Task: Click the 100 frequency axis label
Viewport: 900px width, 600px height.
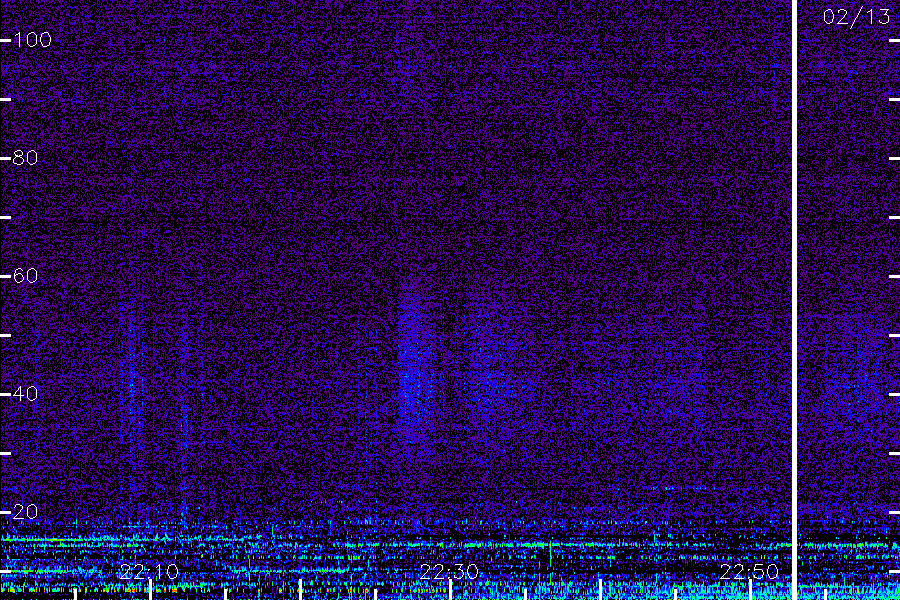Action: click(32, 40)
